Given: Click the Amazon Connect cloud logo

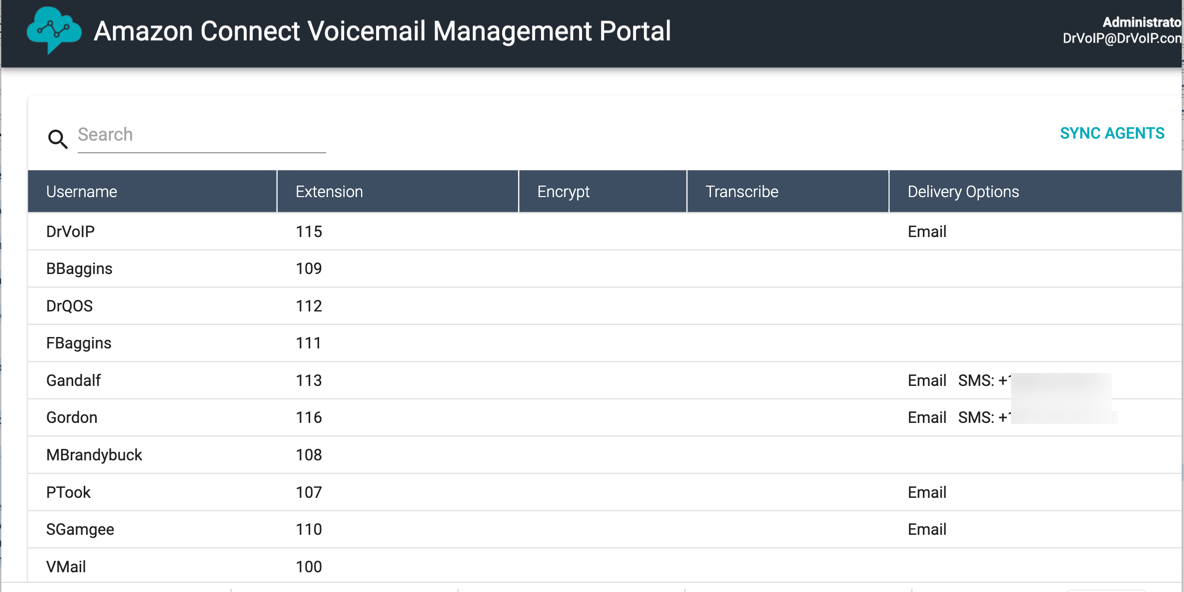Looking at the screenshot, I should 53,30.
